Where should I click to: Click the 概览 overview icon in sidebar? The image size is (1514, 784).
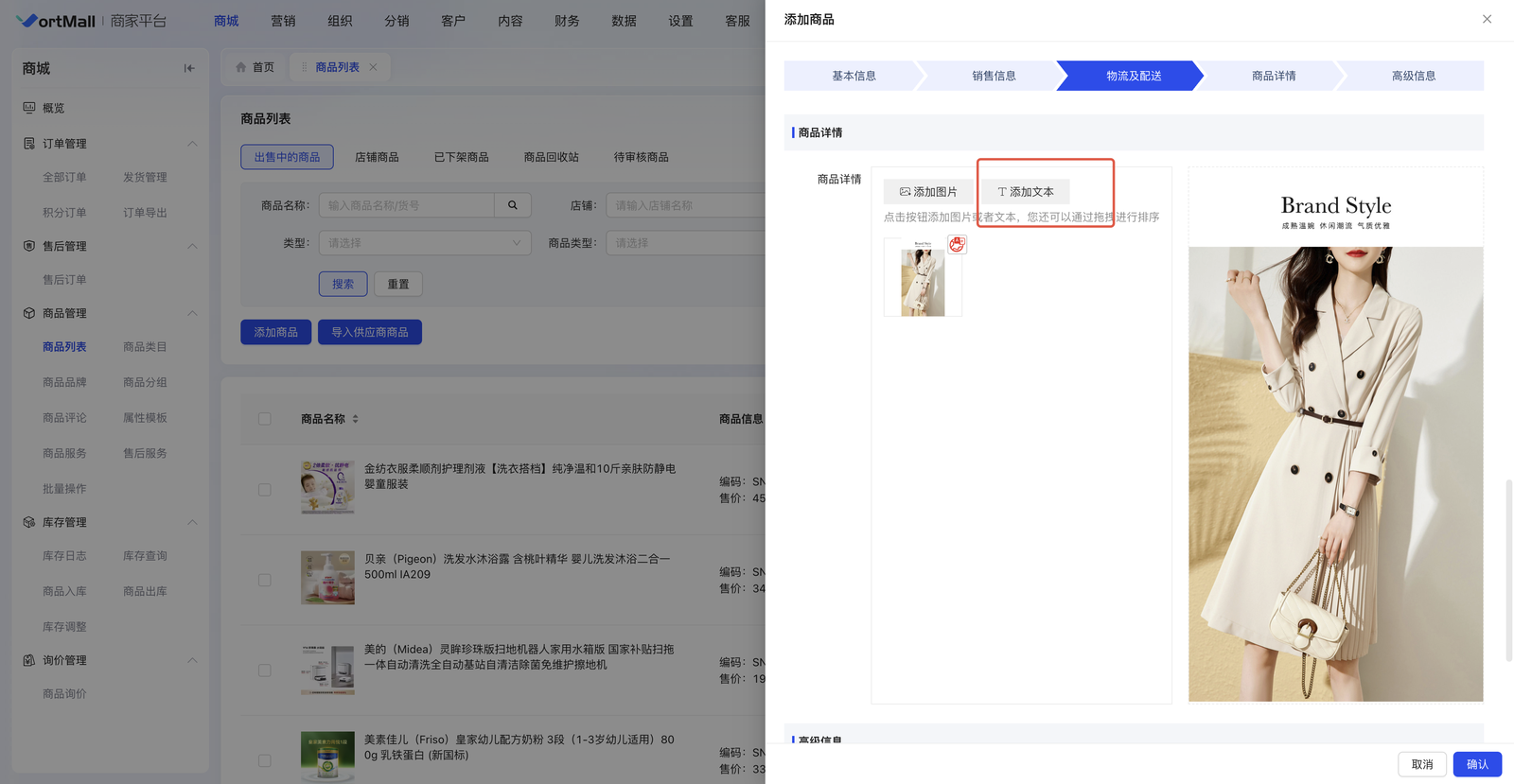(29, 108)
